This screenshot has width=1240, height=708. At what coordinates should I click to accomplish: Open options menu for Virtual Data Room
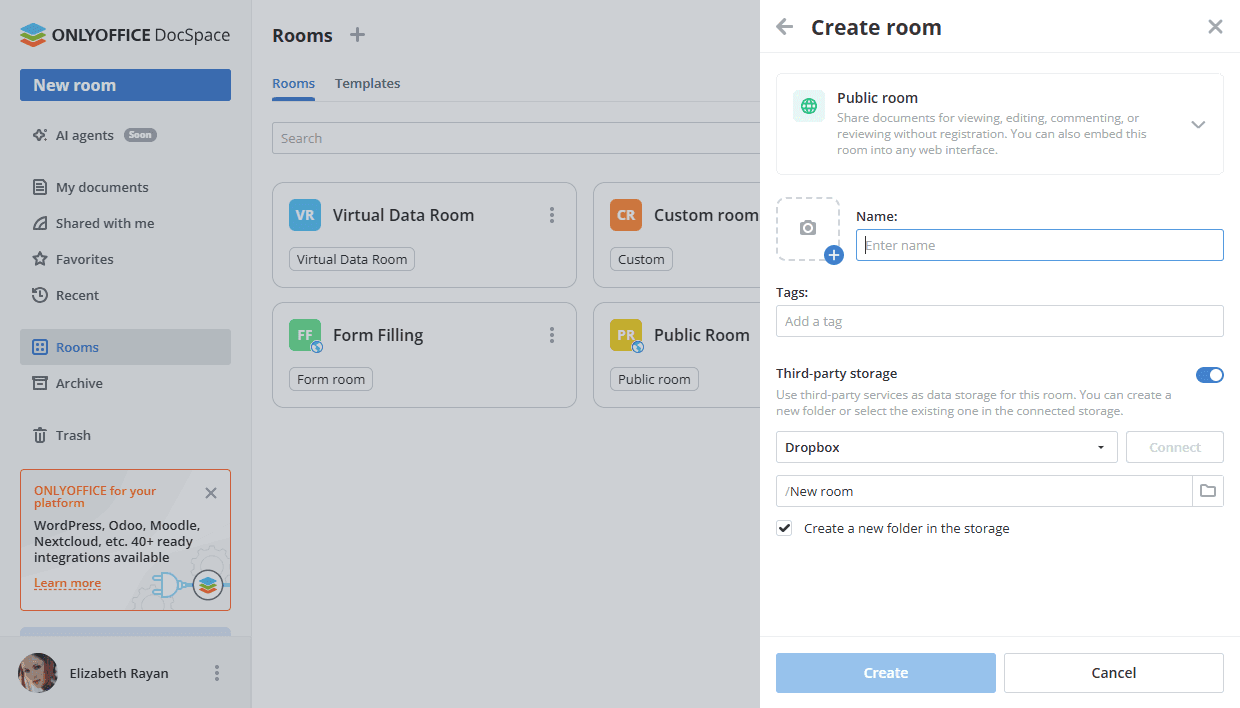click(551, 214)
